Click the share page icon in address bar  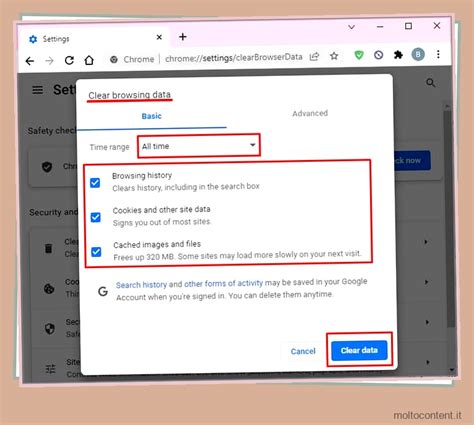pos(314,56)
